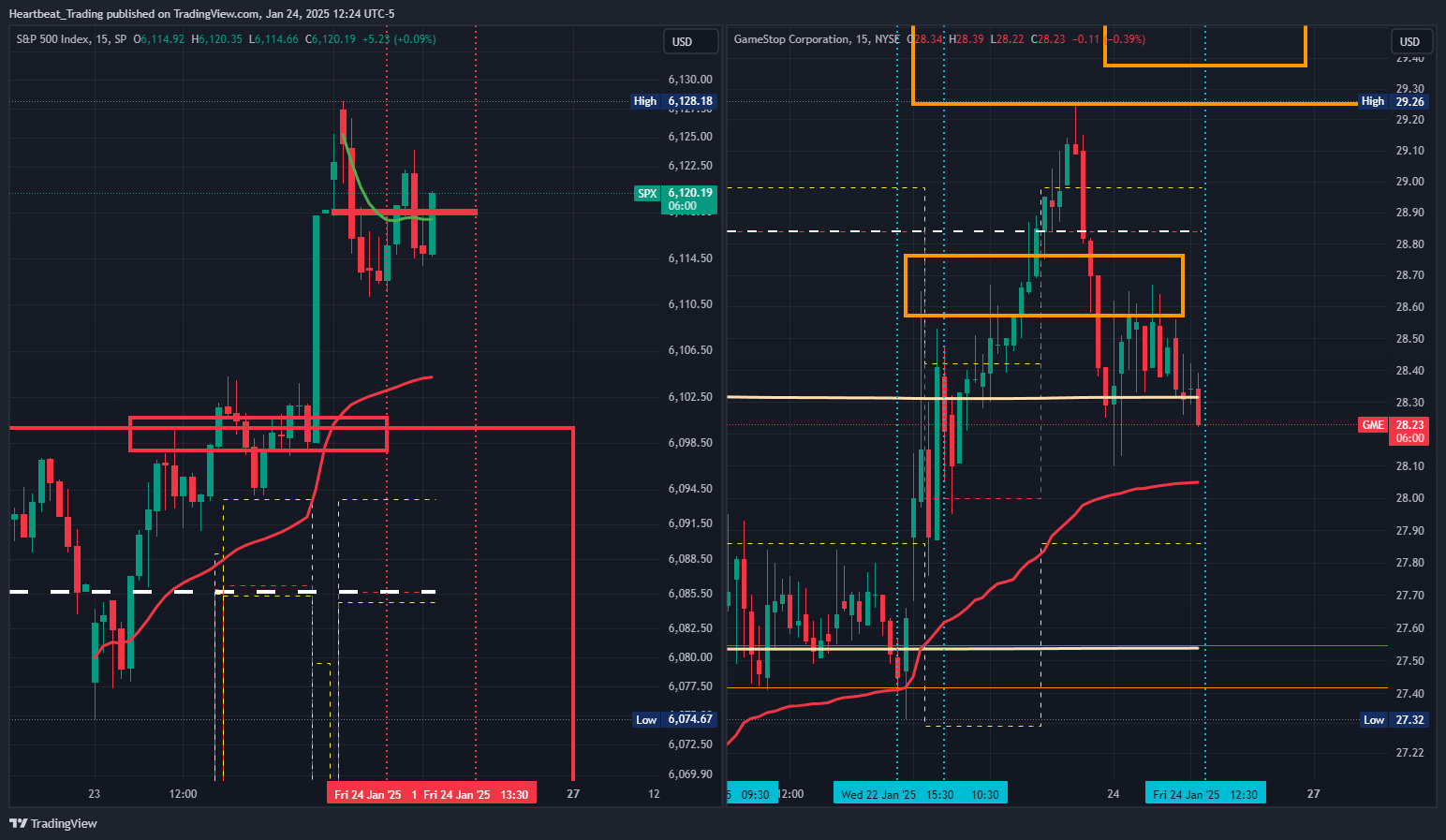Click 28.70 on the GME price axis
This screenshot has width=1446, height=840.
(x=1409, y=275)
